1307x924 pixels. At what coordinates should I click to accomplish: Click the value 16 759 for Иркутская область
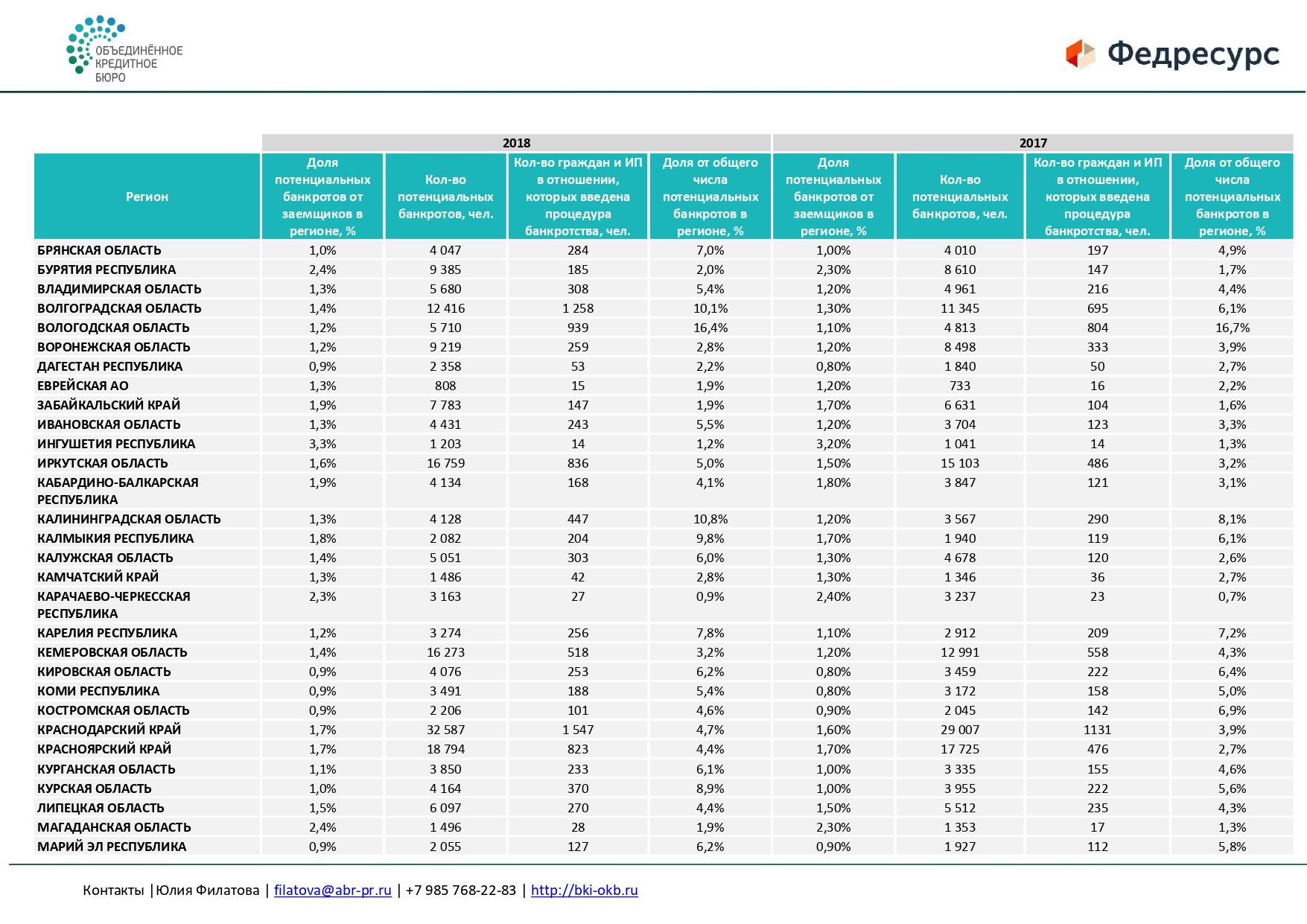coord(445,463)
